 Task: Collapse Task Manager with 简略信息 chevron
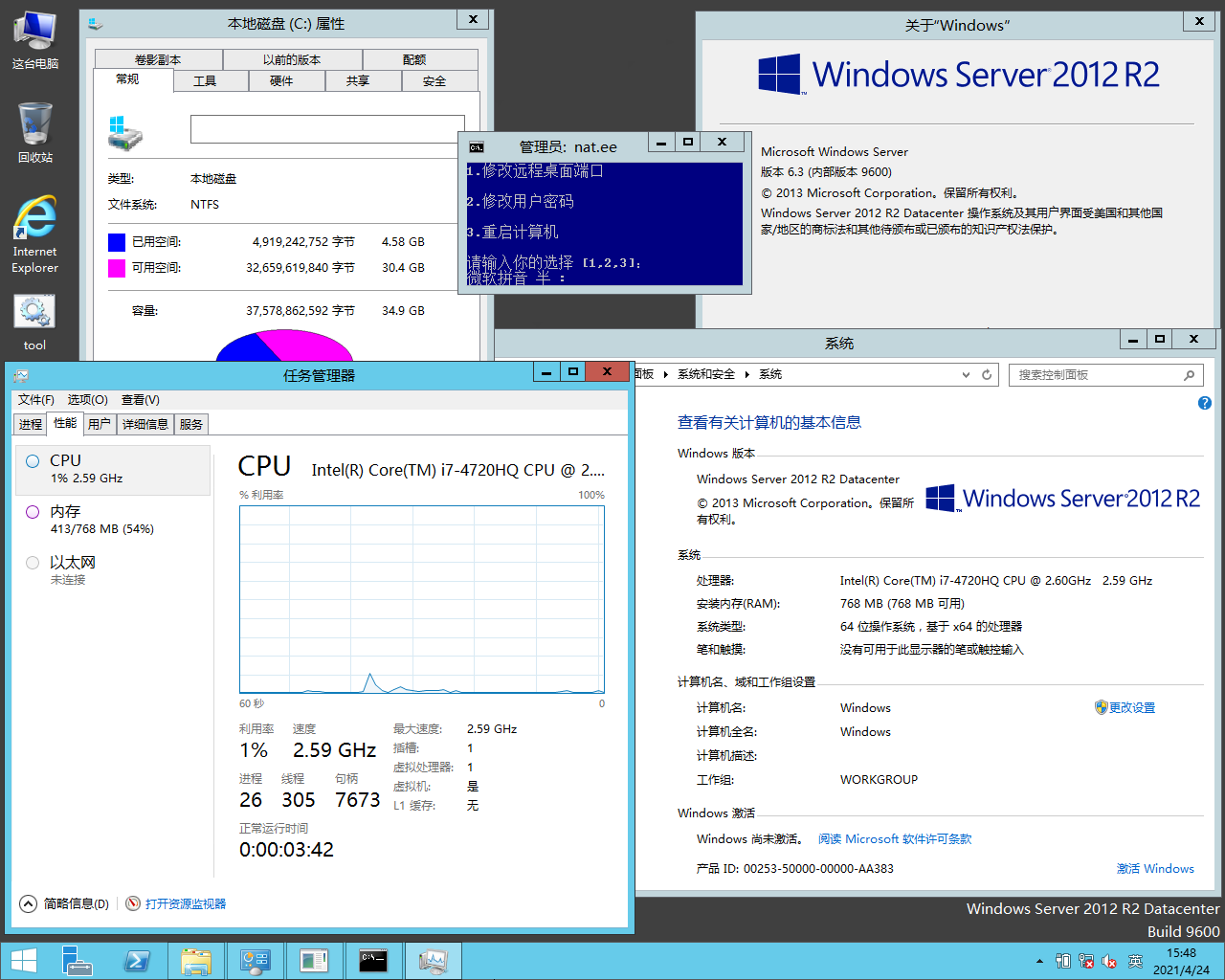29,903
